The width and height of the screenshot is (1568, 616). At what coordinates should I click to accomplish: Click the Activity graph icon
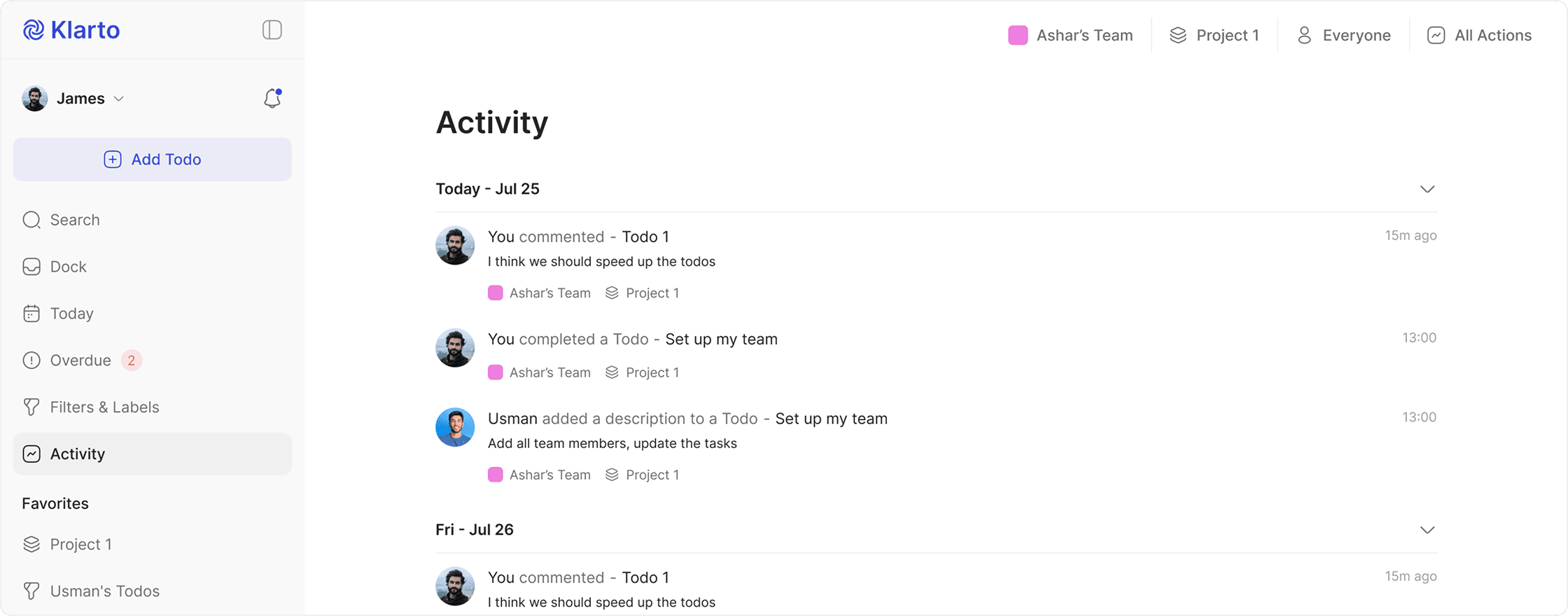31,454
